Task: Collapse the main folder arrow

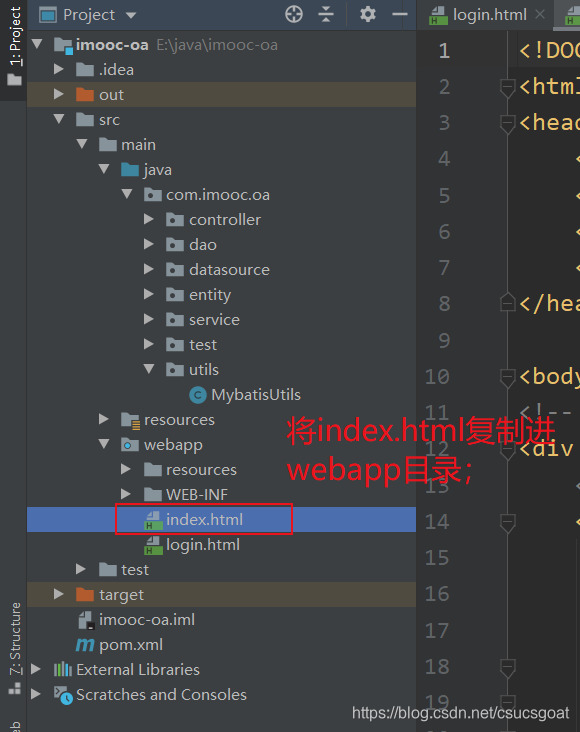Action: (x=82, y=144)
